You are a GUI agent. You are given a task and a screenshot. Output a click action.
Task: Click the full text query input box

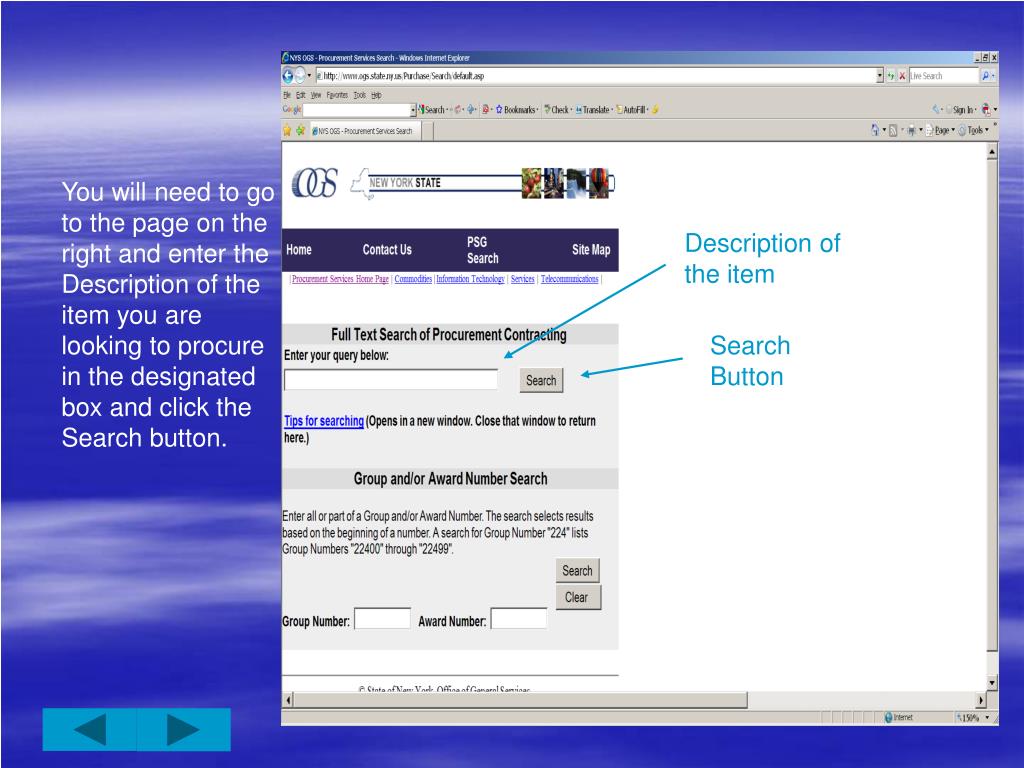[x=391, y=379]
